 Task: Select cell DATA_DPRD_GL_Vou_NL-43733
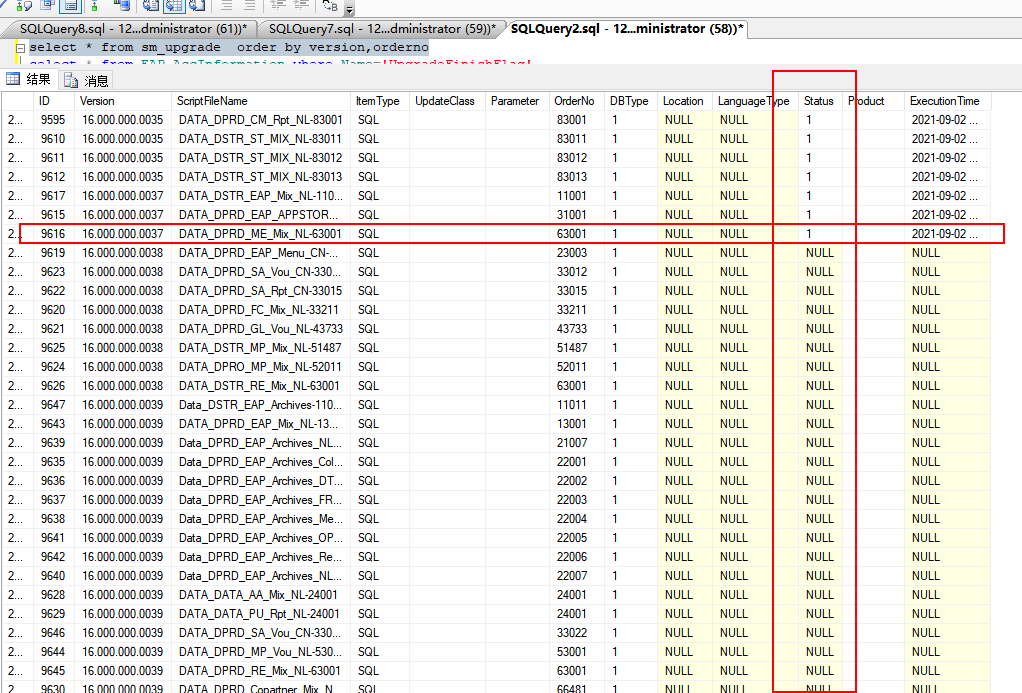pyautogui.click(x=261, y=329)
